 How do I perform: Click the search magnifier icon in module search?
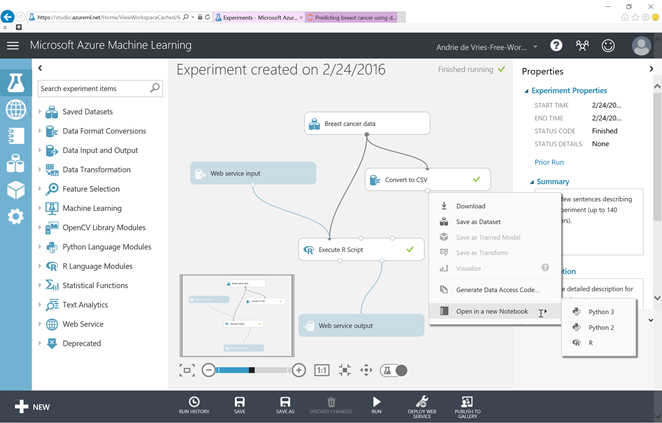155,88
